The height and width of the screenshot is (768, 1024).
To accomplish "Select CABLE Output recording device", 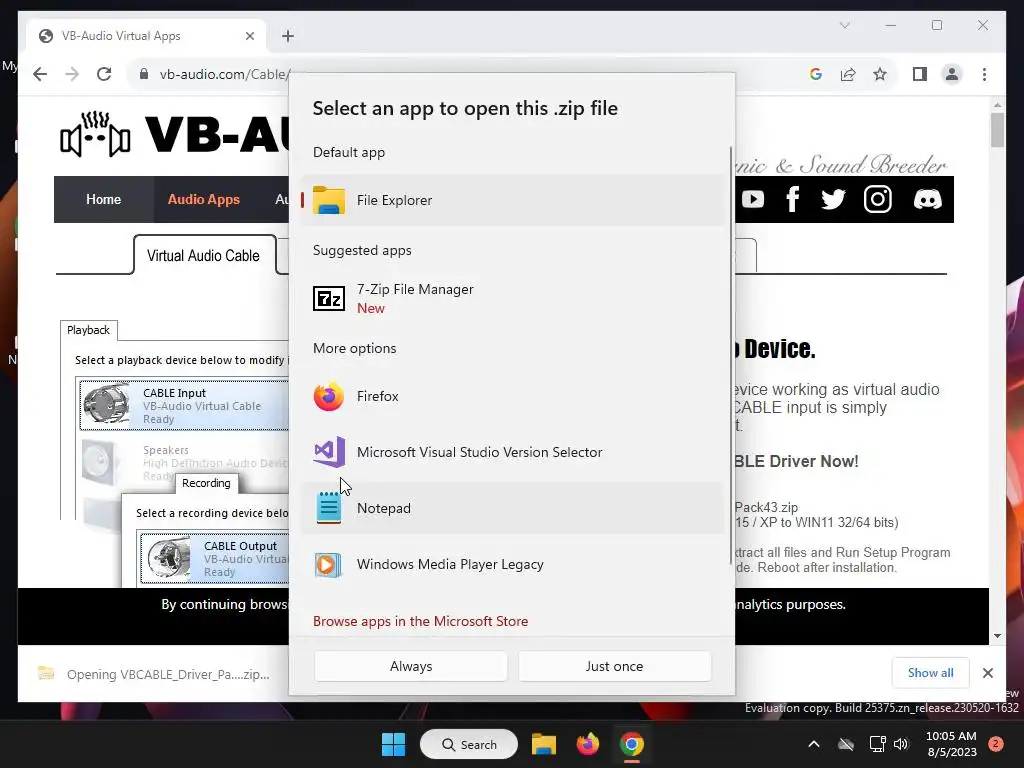I will pyautogui.click(x=214, y=558).
